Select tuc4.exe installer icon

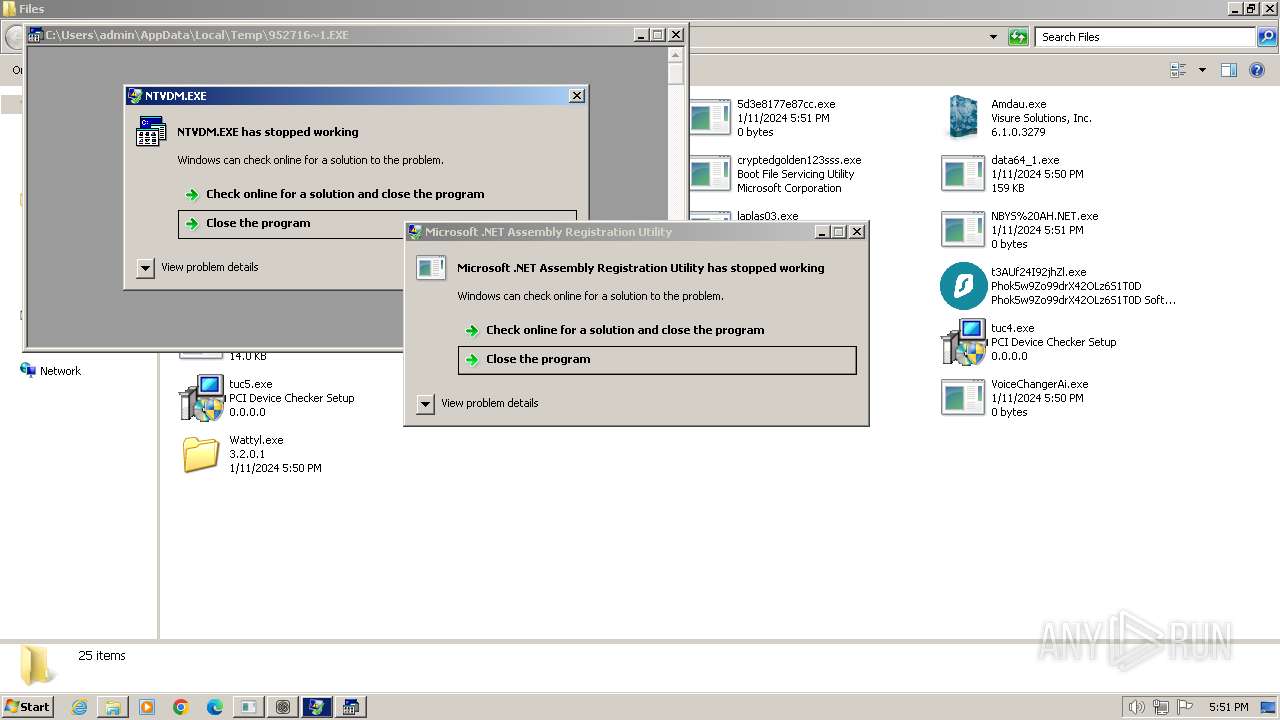click(x=963, y=342)
